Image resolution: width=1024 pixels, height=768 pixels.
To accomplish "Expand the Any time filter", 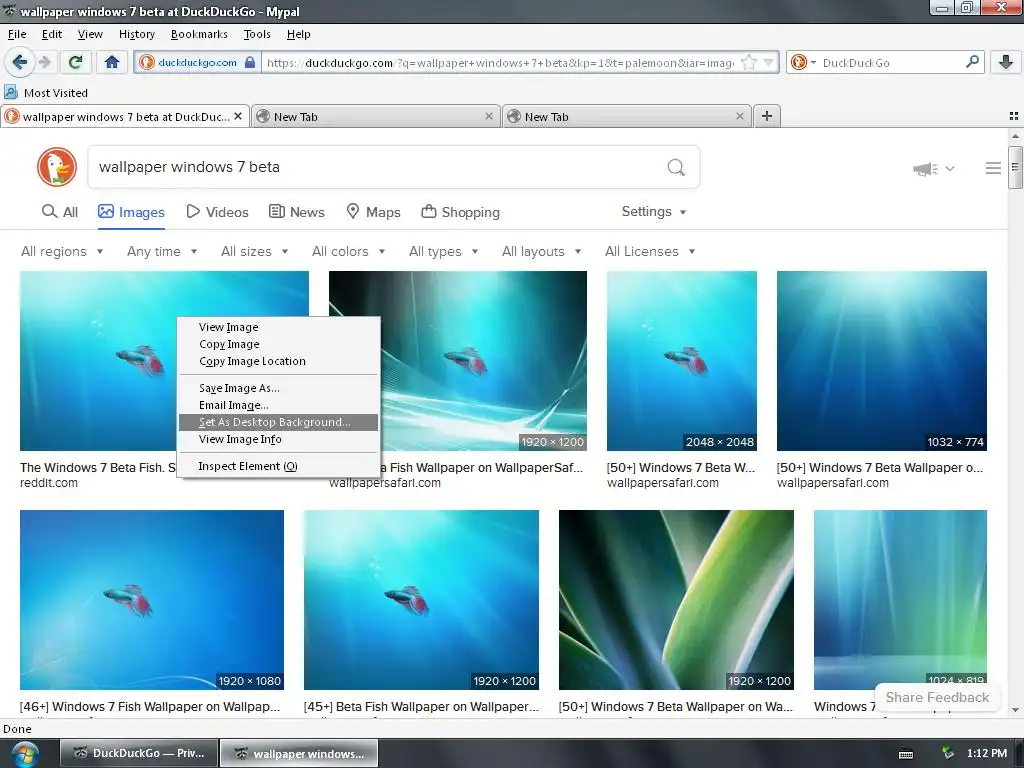I will click(162, 251).
